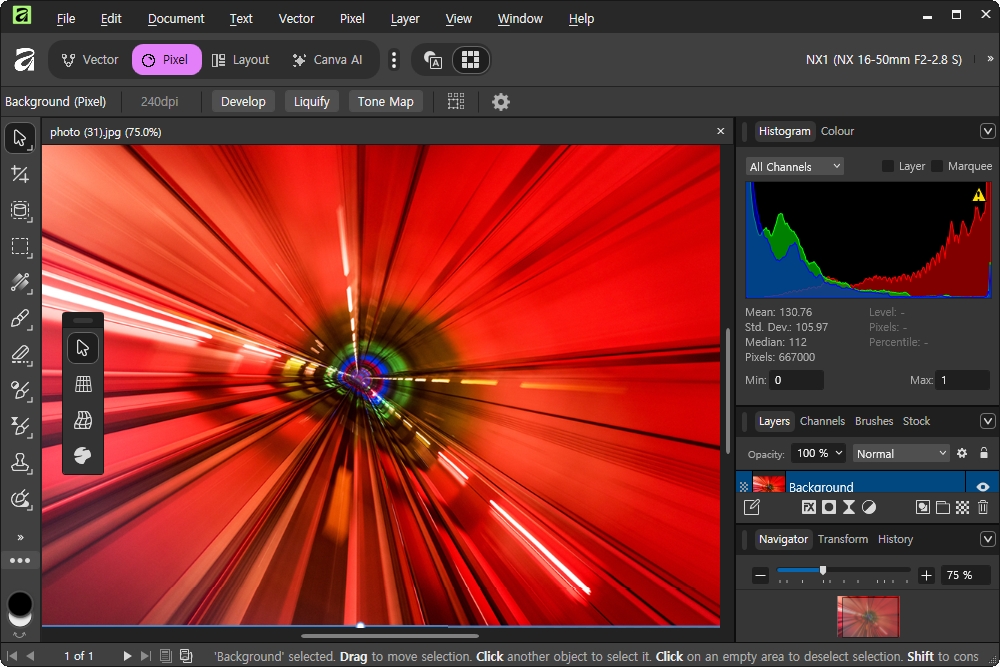Select the Move tool in the left toolbar
Image resolution: width=1000 pixels, height=667 pixels.
[x=20, y=138]
